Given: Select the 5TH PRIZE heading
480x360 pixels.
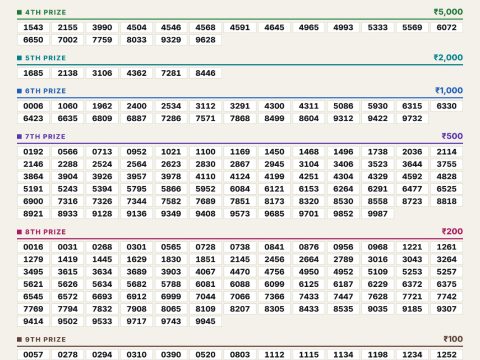Looking at the screenshot, I should click(x=46, y=58).
